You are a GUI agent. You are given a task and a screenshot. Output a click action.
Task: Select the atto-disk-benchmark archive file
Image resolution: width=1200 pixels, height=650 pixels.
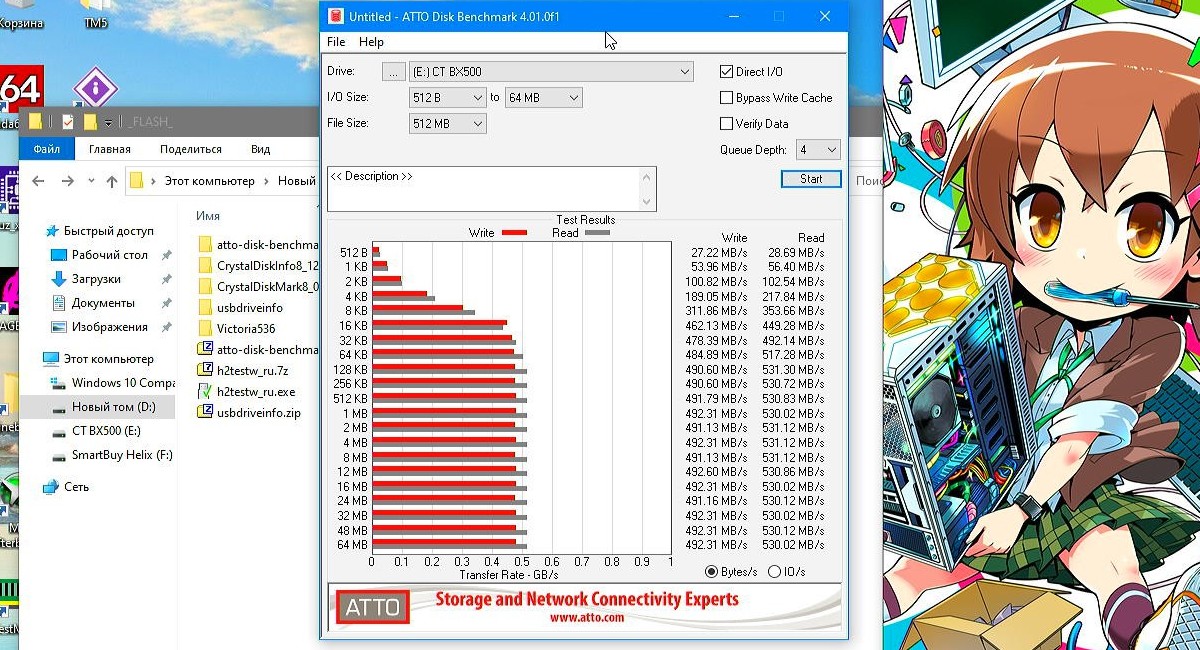tap(258, 349)
